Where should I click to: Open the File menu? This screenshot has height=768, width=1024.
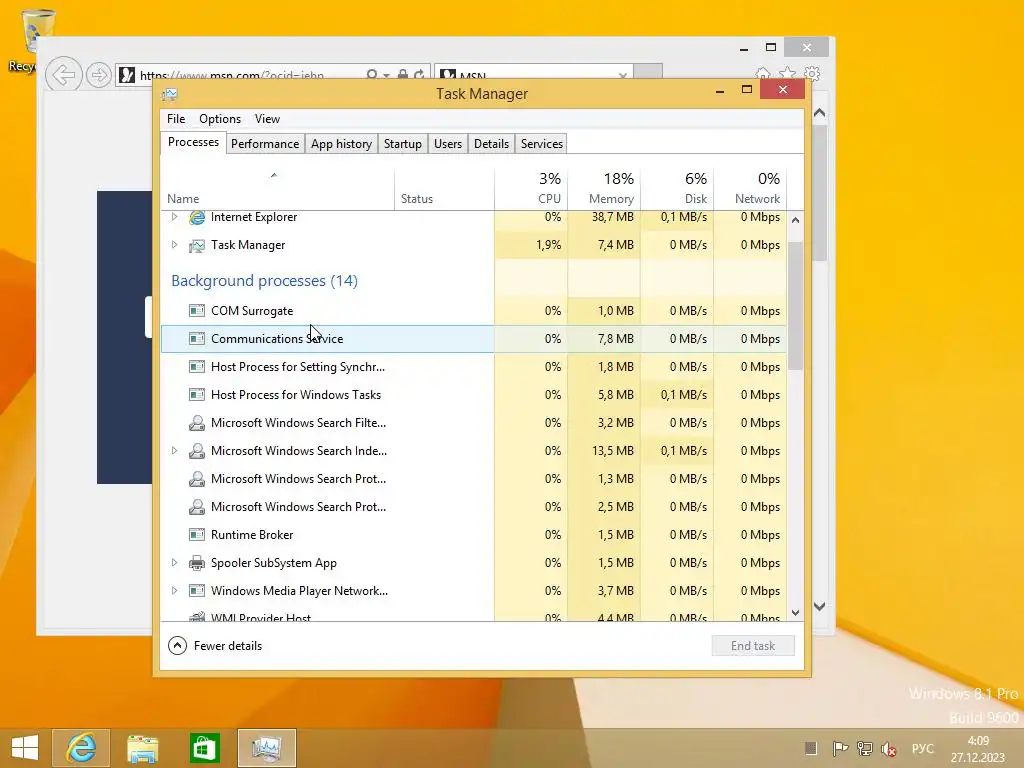point(176,119)
